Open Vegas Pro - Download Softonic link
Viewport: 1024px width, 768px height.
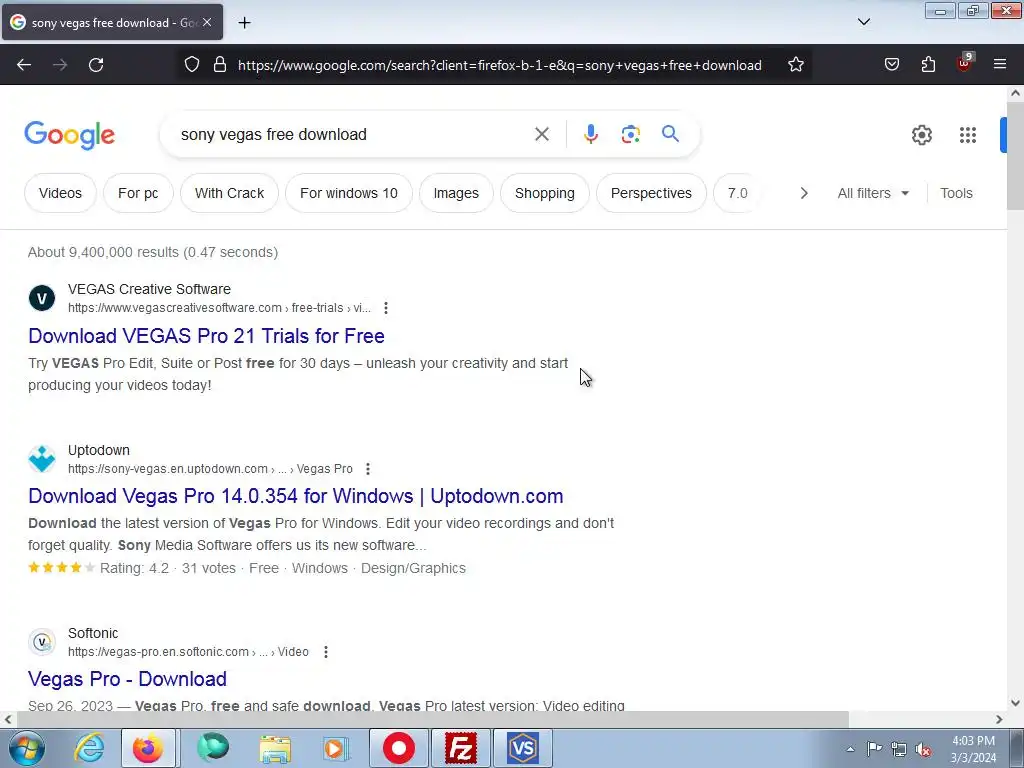click(127, 679)
